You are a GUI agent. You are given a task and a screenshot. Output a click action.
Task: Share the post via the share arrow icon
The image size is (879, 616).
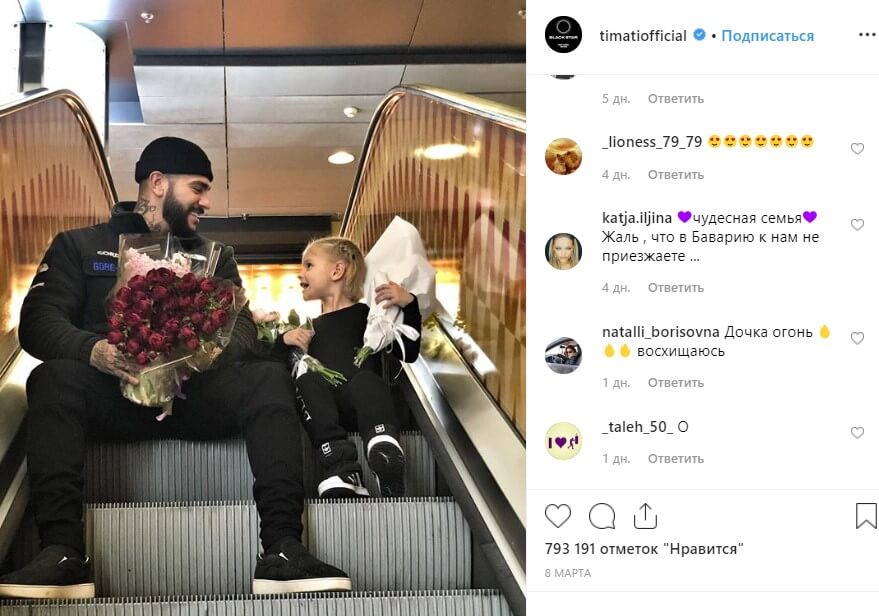[x=645, y=516]
